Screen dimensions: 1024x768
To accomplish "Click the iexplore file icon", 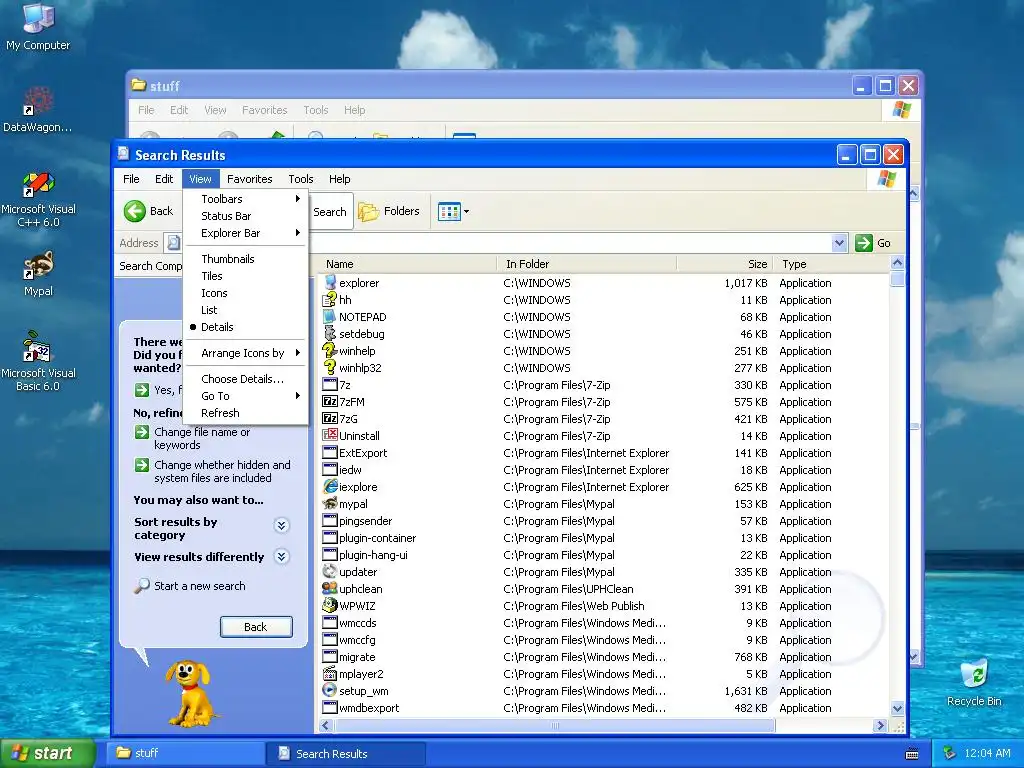I will (330, 487).
